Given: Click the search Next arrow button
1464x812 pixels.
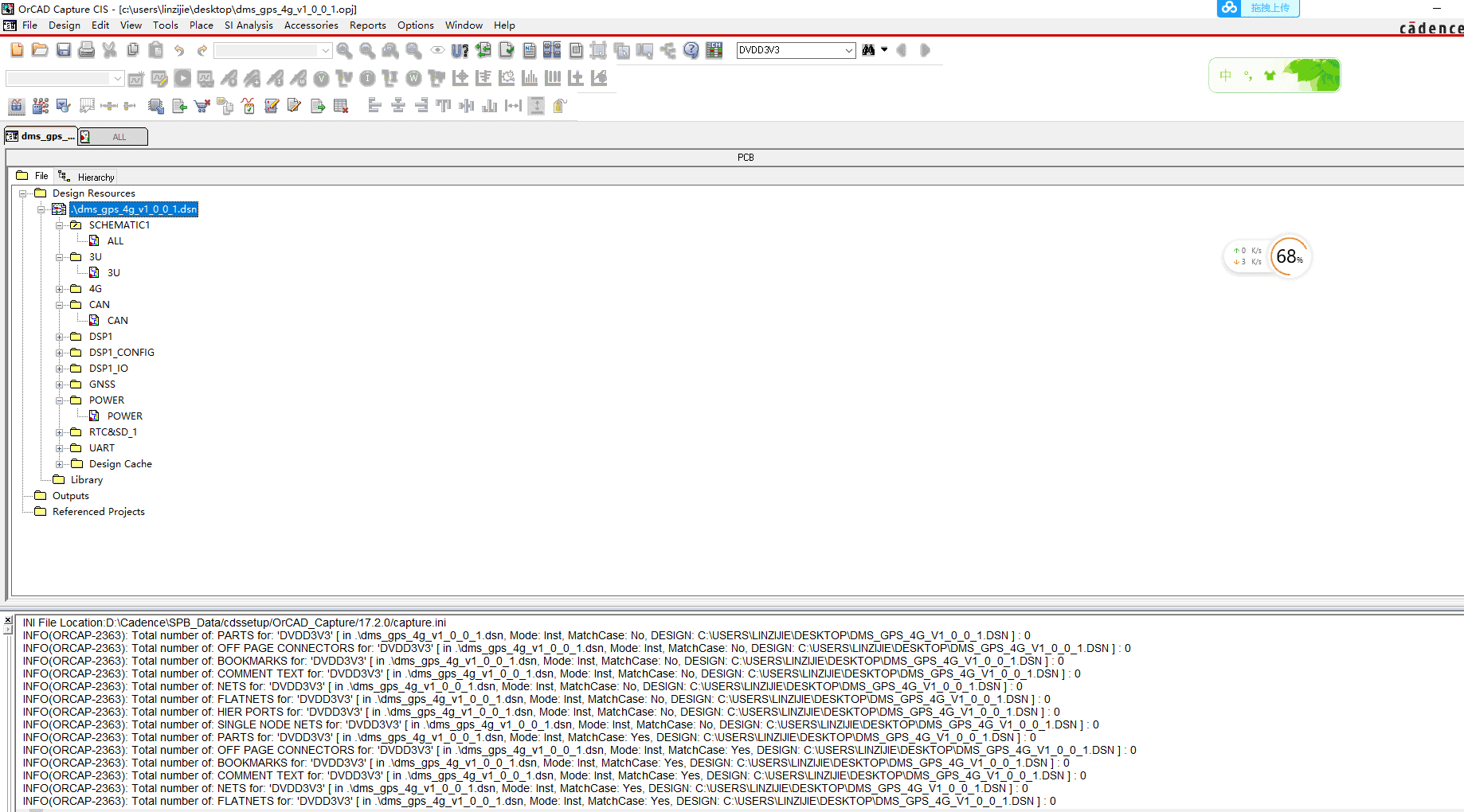Looking at the screenshot, I should tap(925, 50).
